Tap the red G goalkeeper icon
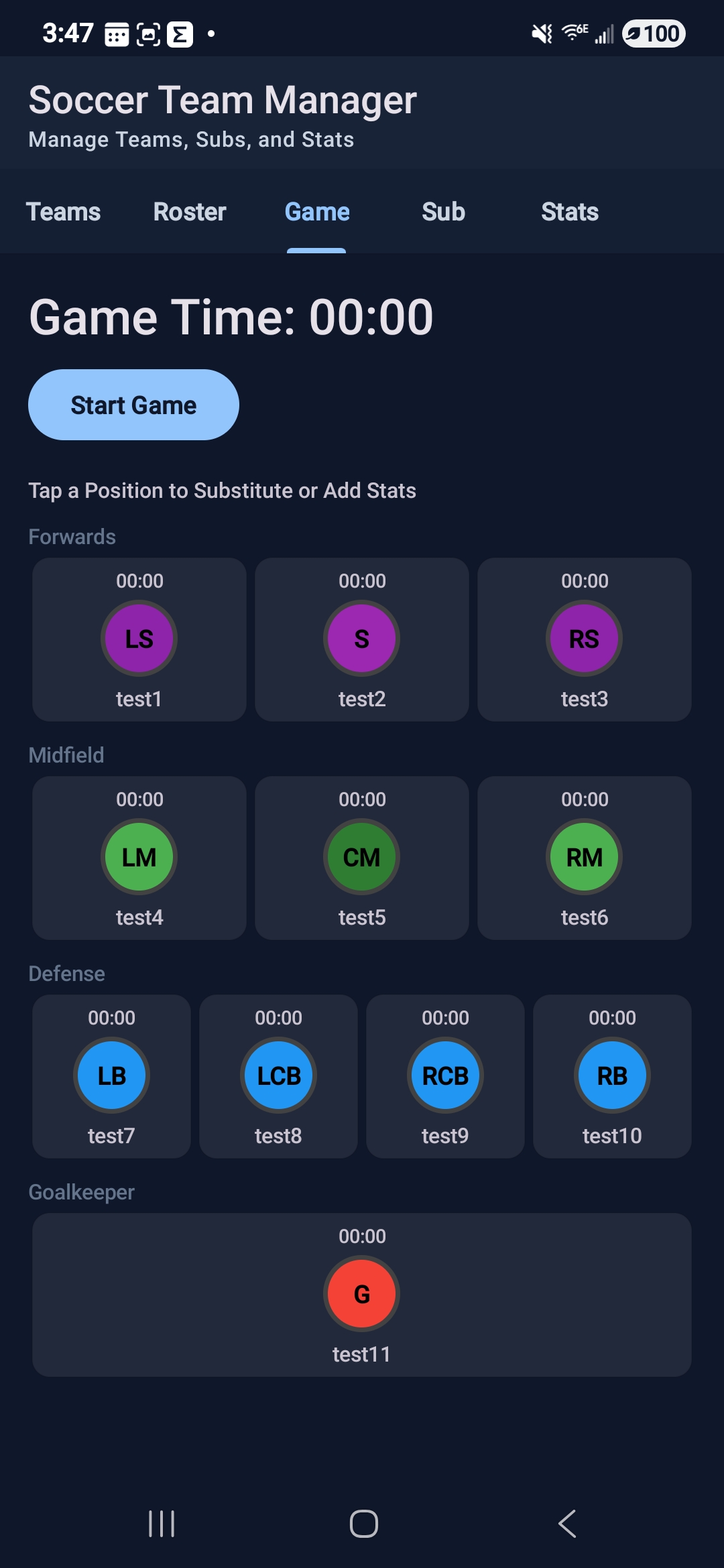This screenshot has height=1568, width=724. [x=362, y=1294]
